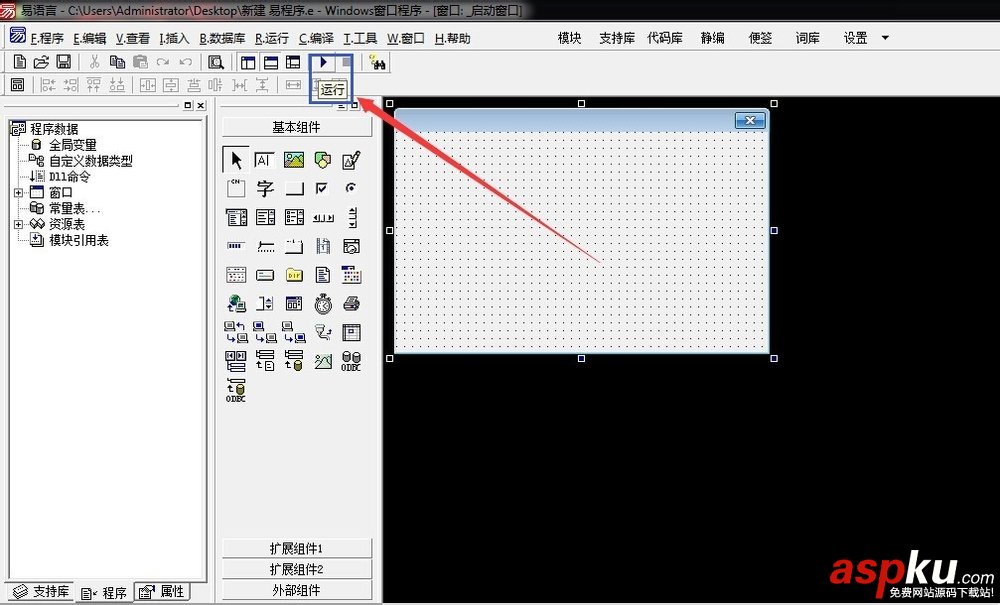Save the program with the floppy icon

point(63,62)
